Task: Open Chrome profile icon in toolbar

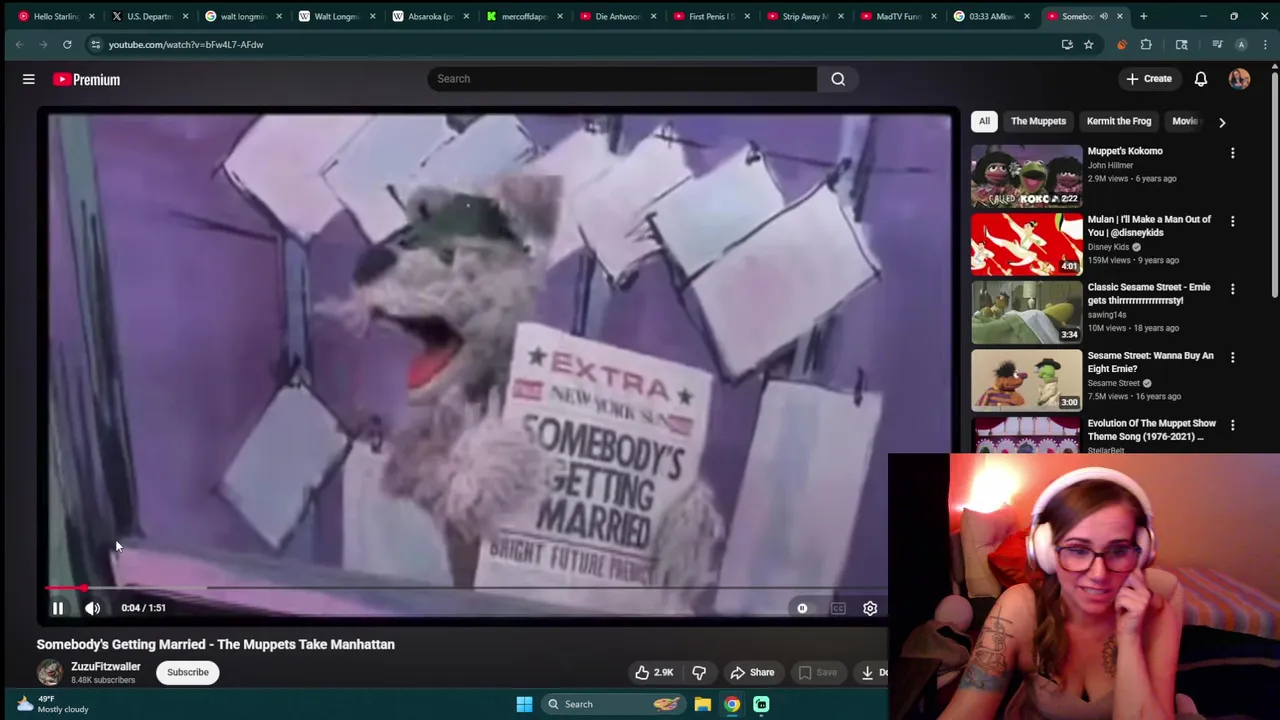Action: [x=1241, y=44]
